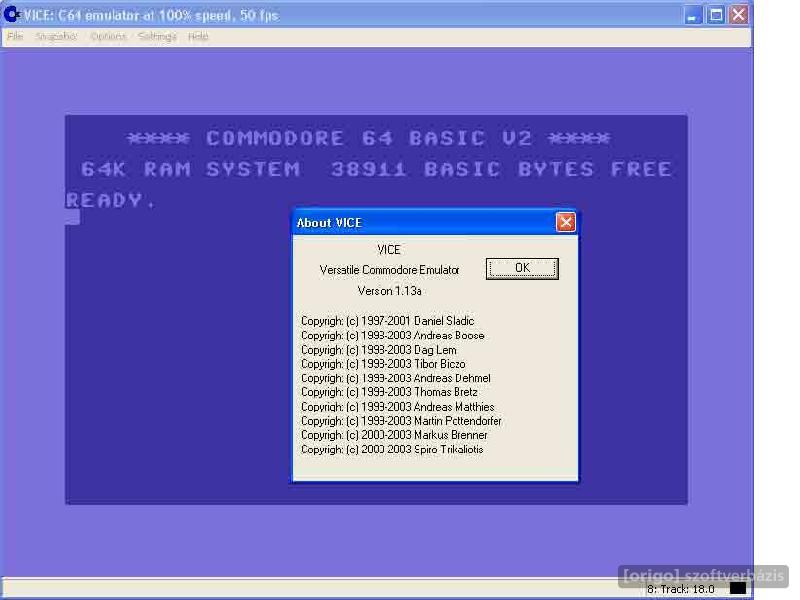The image size is (800, 600).
Task: Select the Andreas Matthies copyright line
Action: [x=397, y=407]
